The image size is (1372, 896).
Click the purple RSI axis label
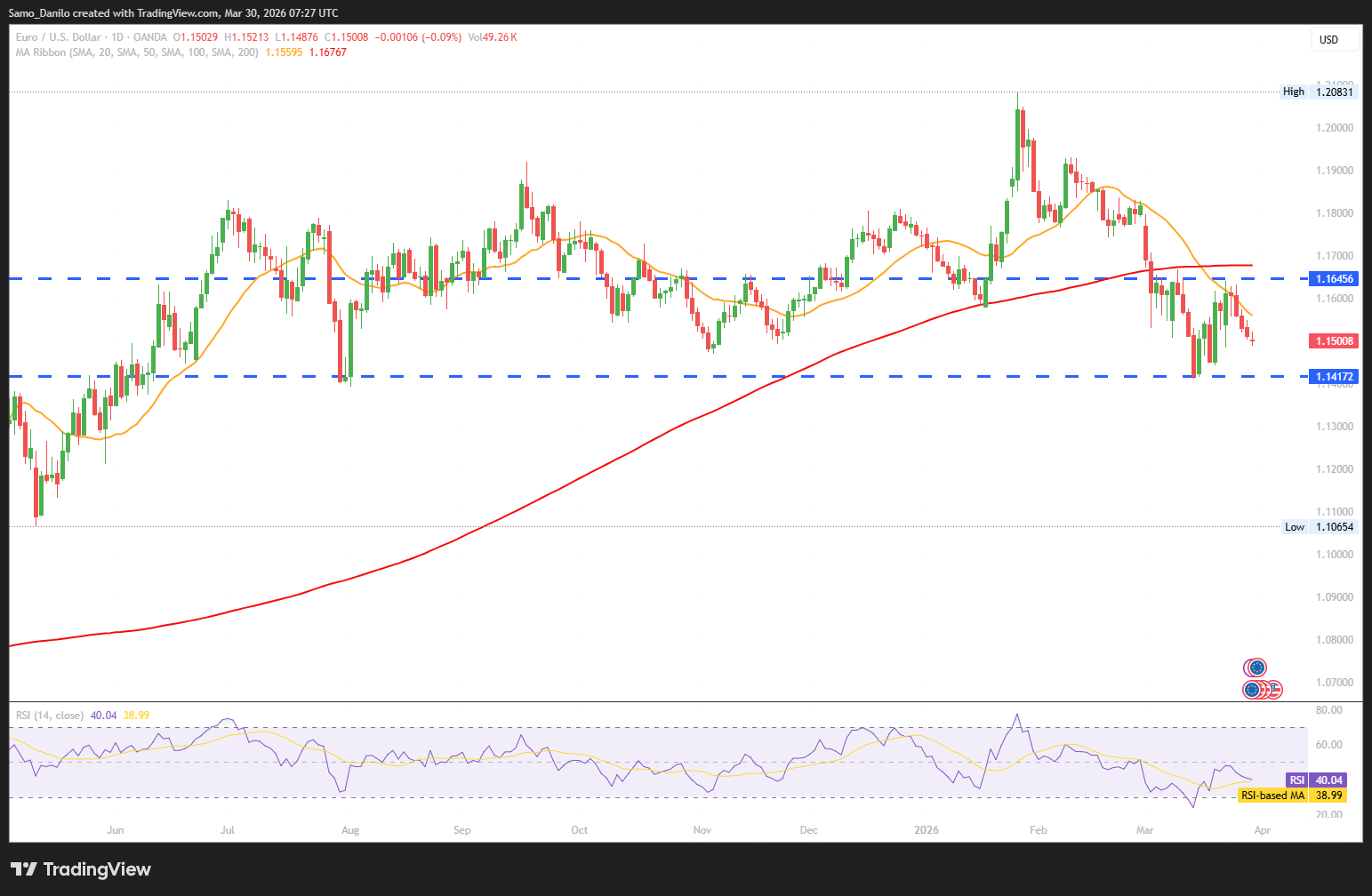click(1297, 780)
